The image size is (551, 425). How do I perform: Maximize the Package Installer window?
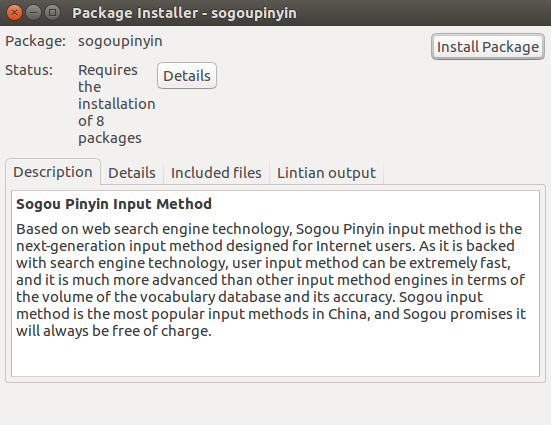pos(52,13)
